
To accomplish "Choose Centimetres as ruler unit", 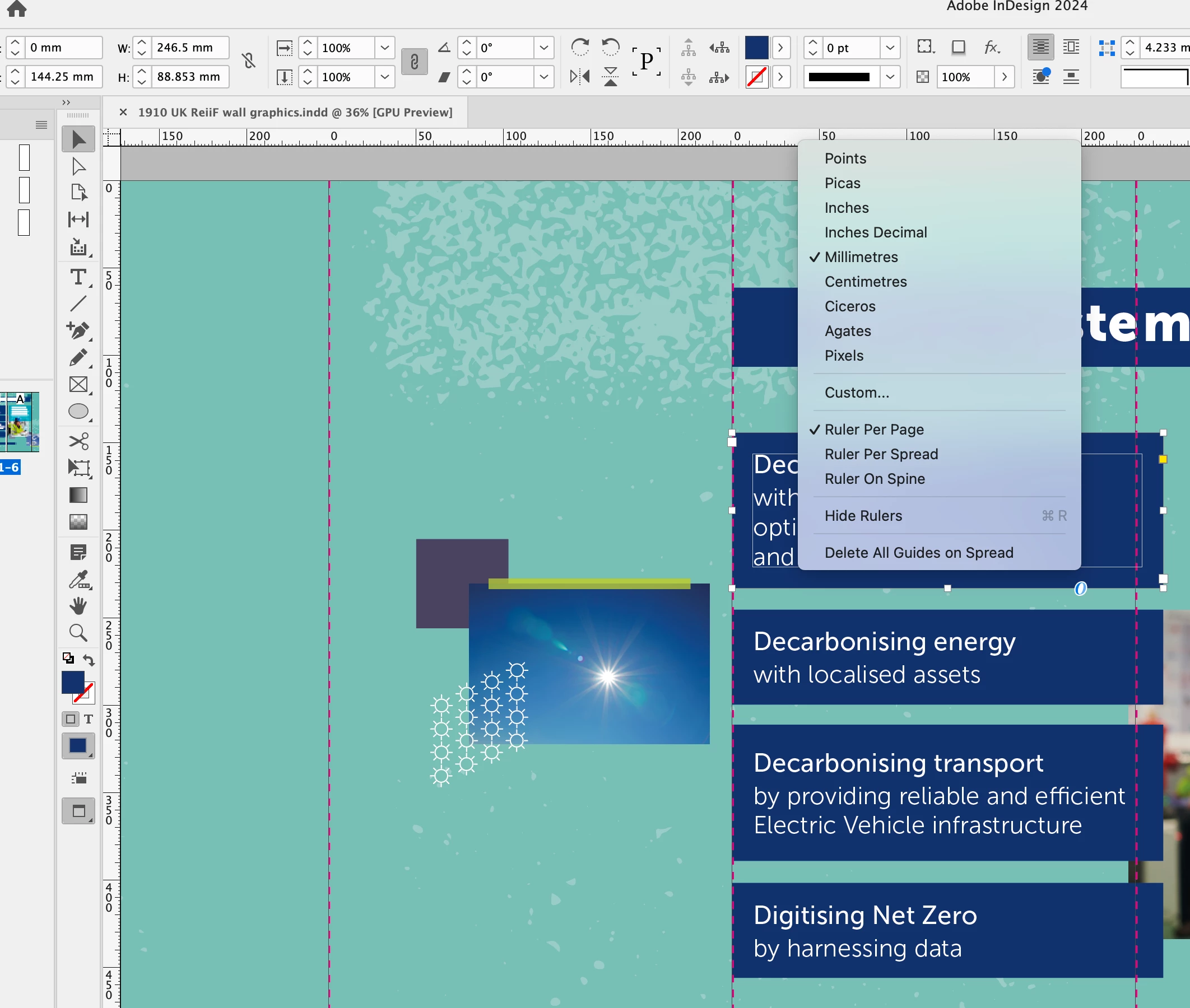I will pos(866,282).
